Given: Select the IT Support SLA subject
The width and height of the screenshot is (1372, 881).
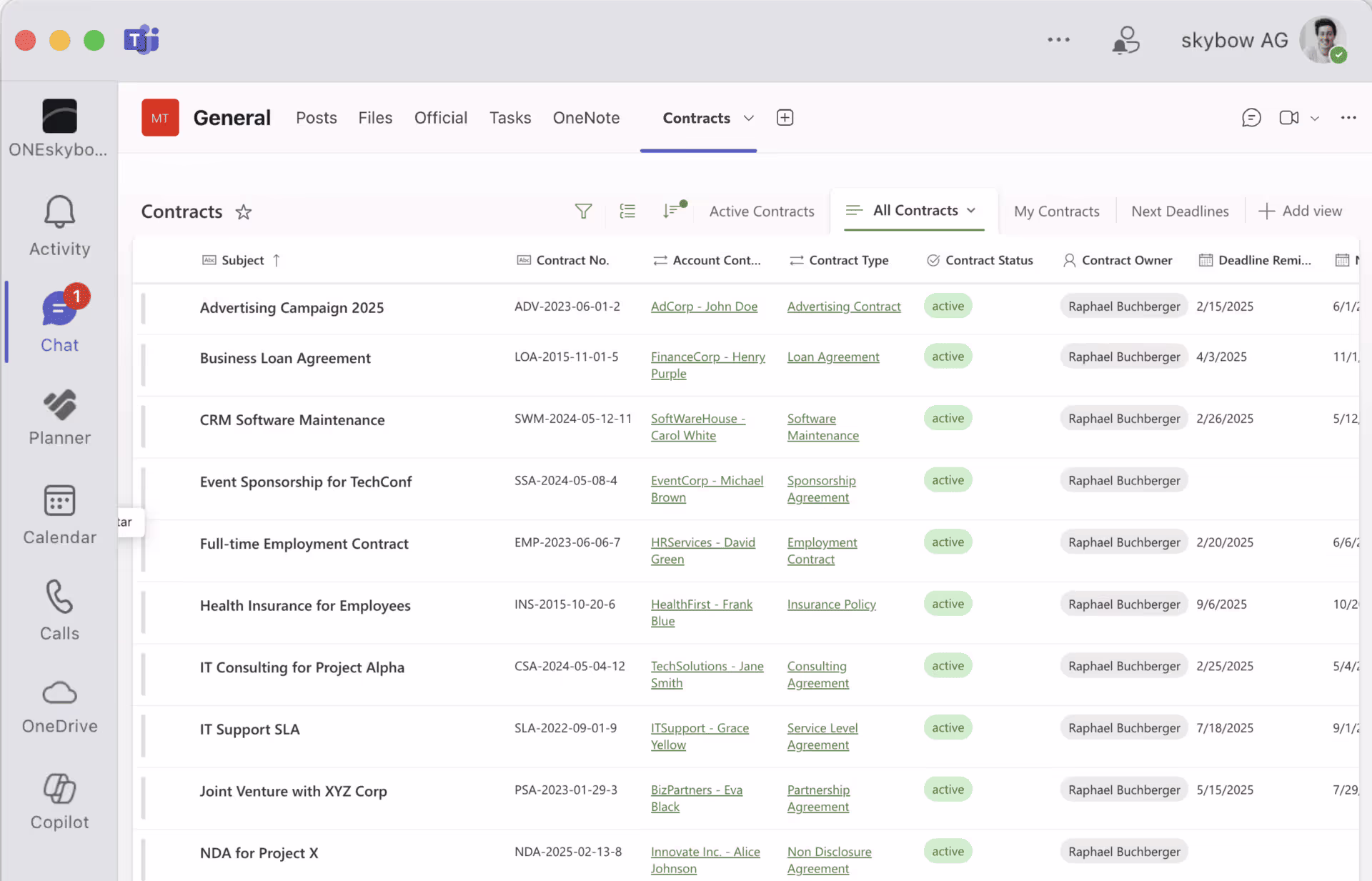Looking at the screenshot, I should tap(249, 730).
